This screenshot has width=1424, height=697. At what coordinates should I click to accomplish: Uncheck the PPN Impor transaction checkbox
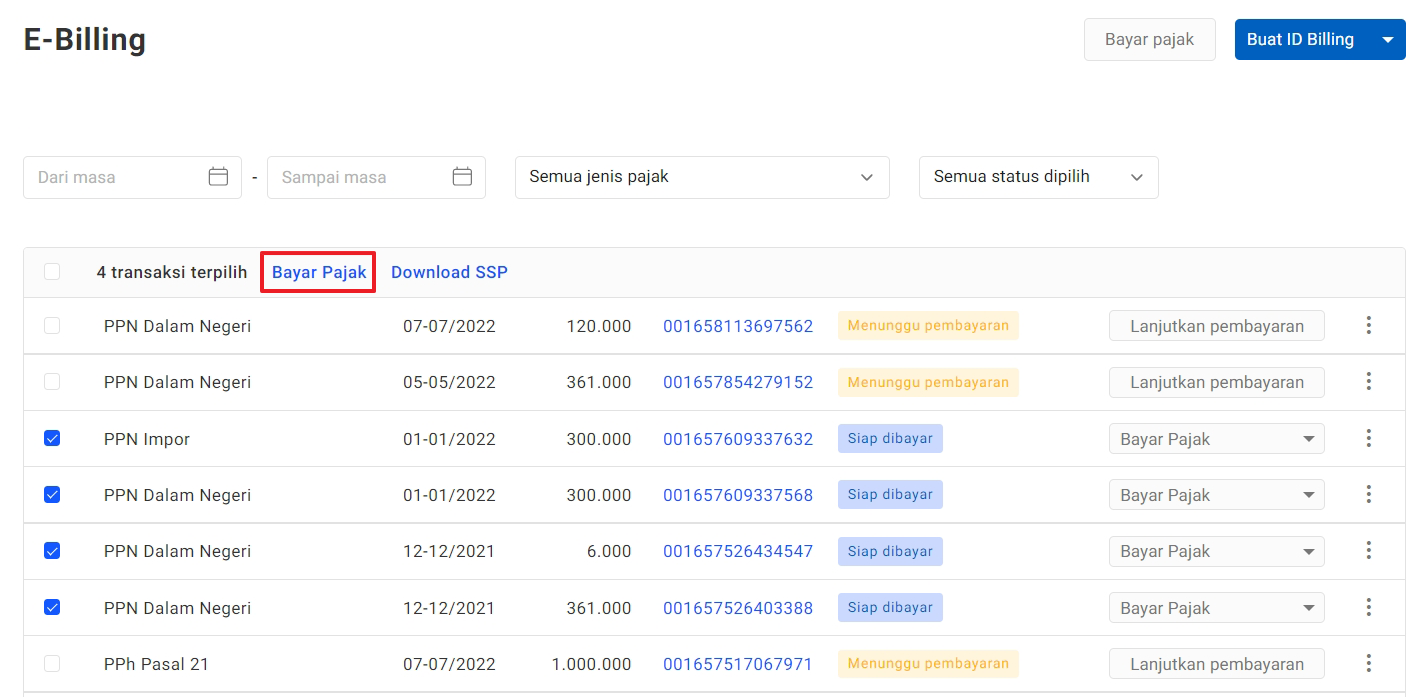click(52, 439)
